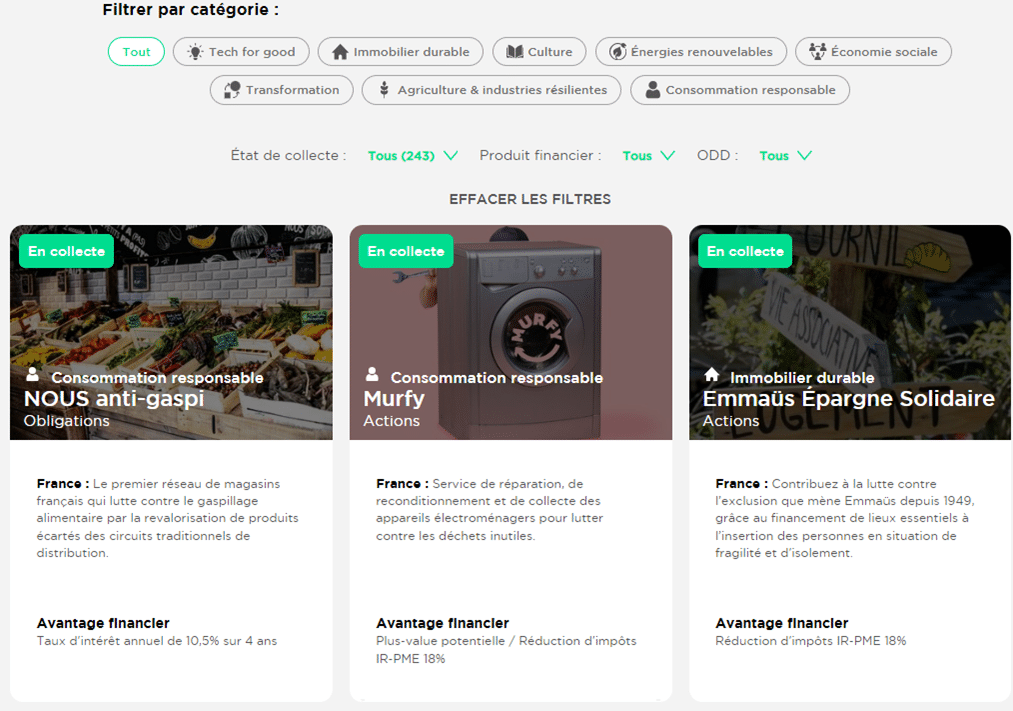Click chevron next to Tous (243)
Viewport: 1013px width, 711px height.
[450, 156]
